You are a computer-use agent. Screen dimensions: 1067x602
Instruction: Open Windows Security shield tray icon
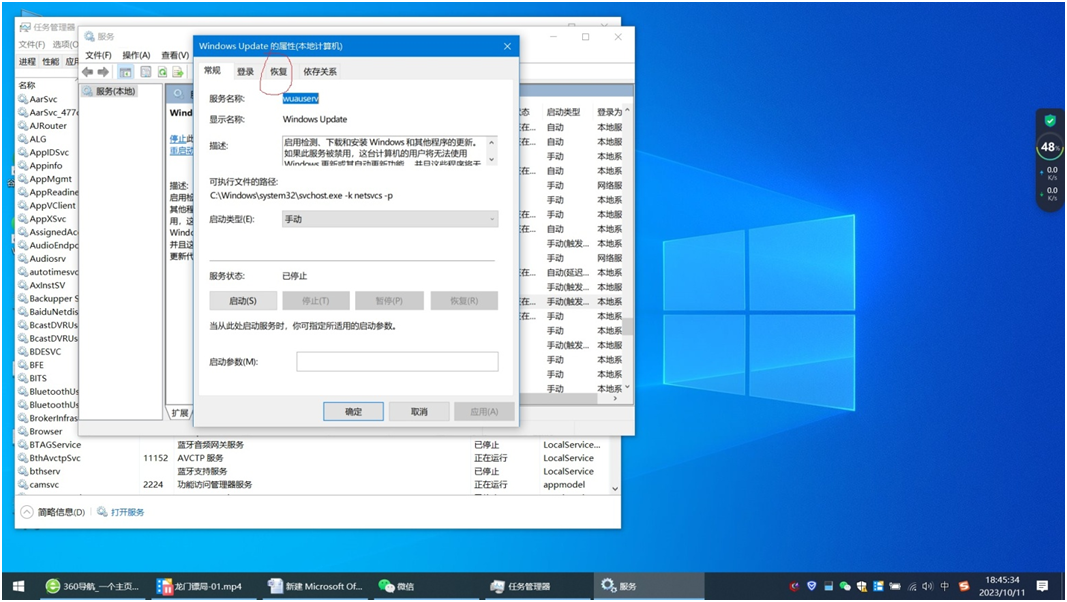[x=862, y=586]
